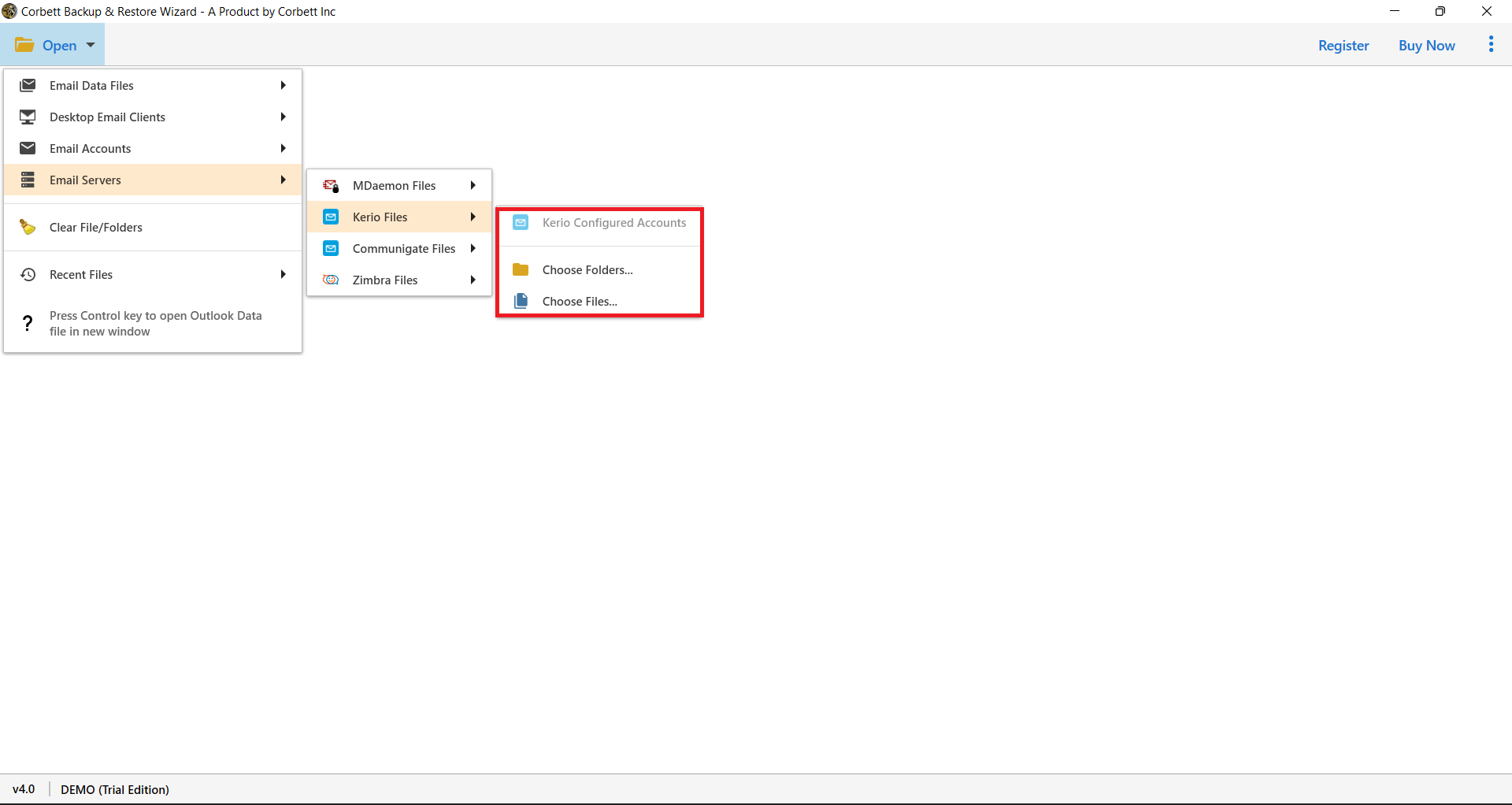Click the Choose Folders yellow folder icon
Screen dimensions: 1512x805
(x=521, y=269)
